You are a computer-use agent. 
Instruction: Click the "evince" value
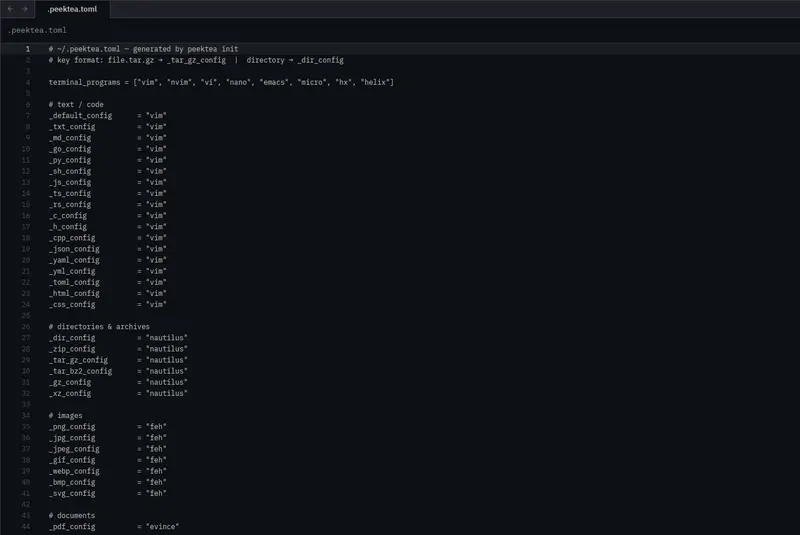pyautogui.click(x=162, y=527)
